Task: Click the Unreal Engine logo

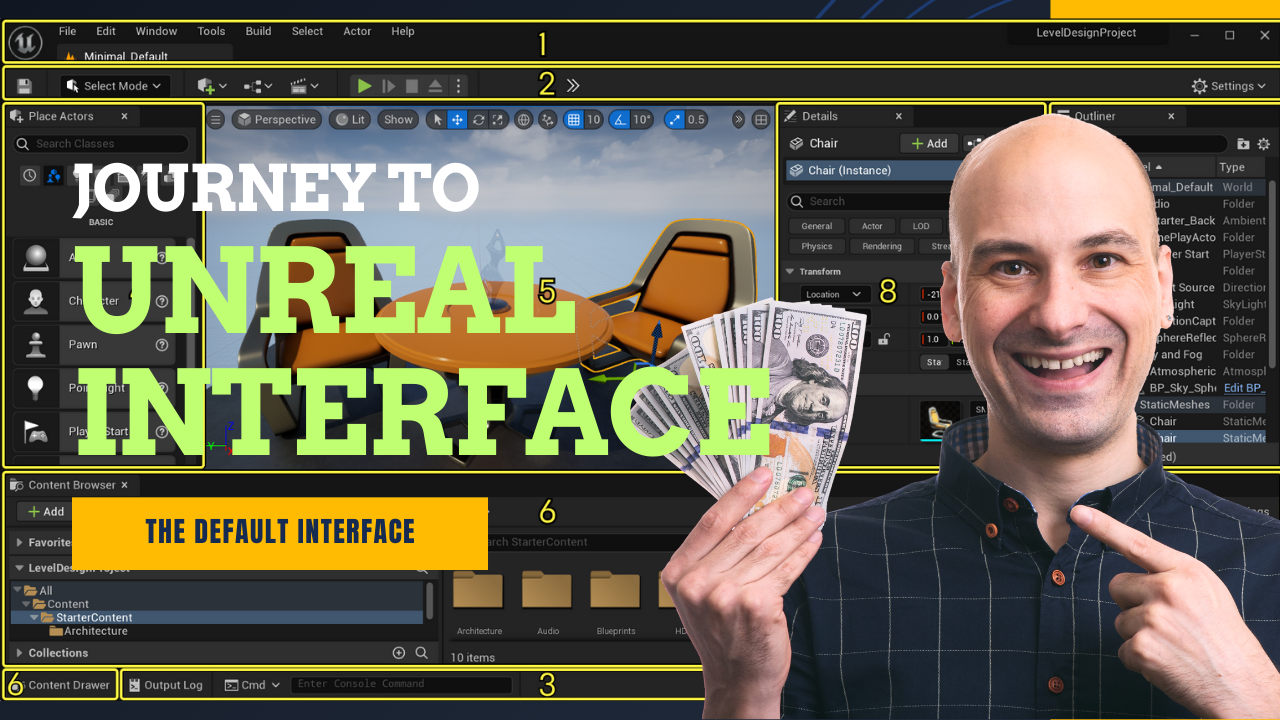Action: tap(25, 42)
